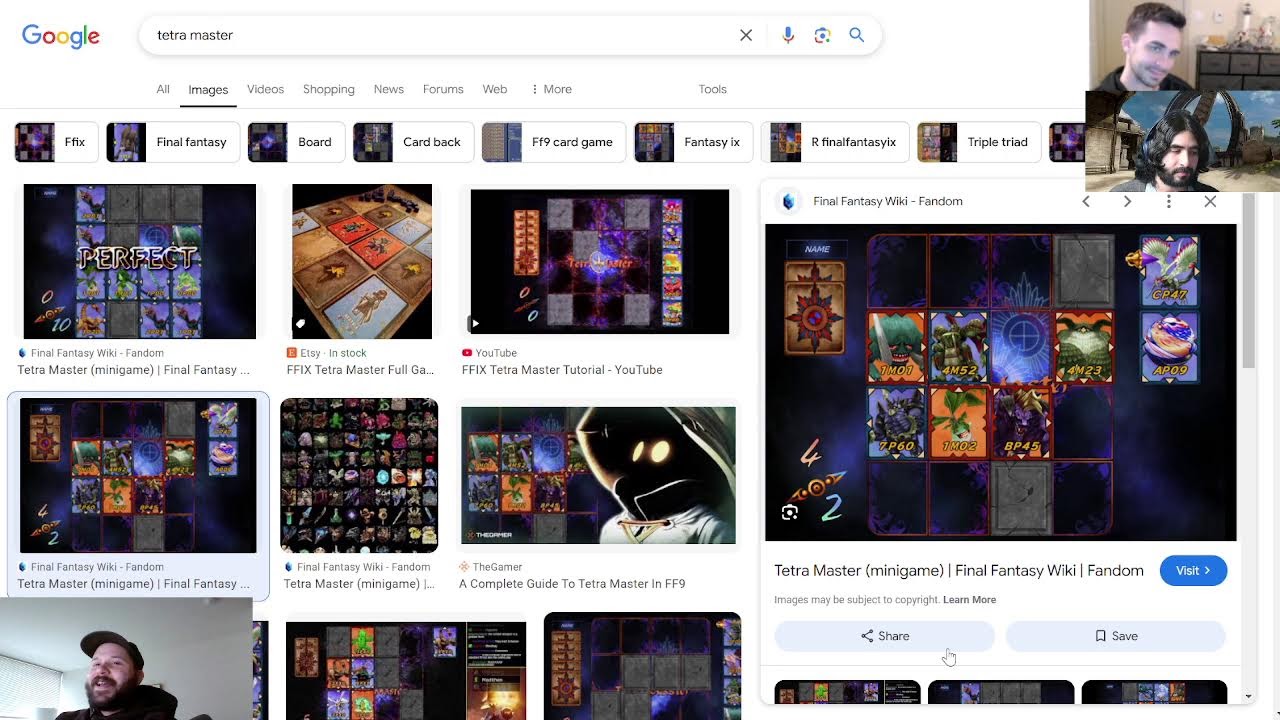
Task: Open the Tools options
Action: (713, 89)
